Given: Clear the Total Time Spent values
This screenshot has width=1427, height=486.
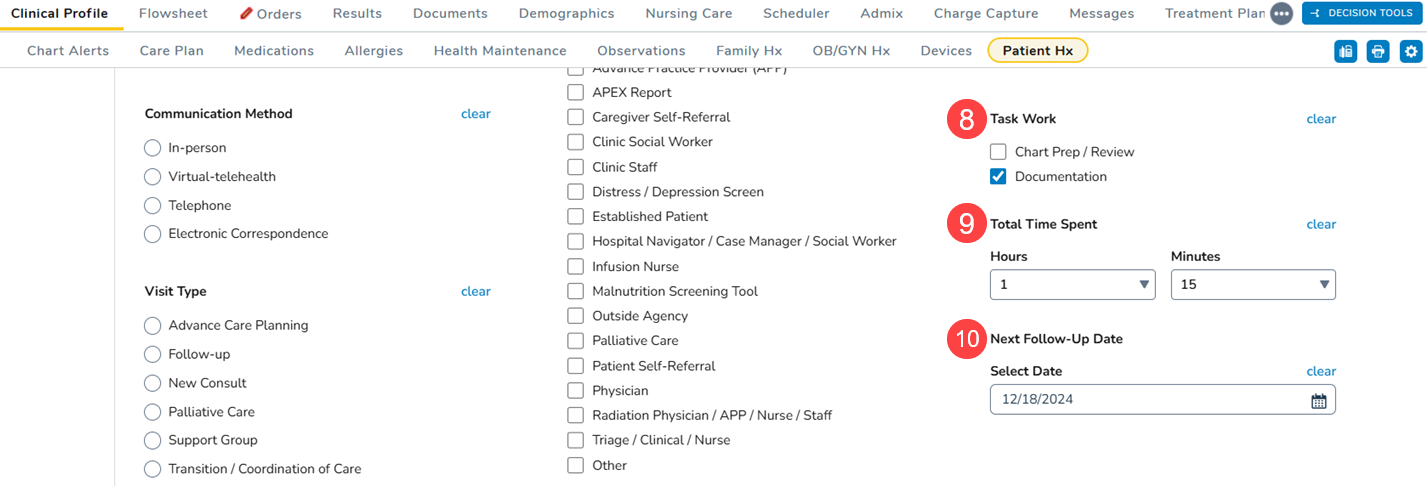Looking at the screenshot, I should click(1321, 225).
